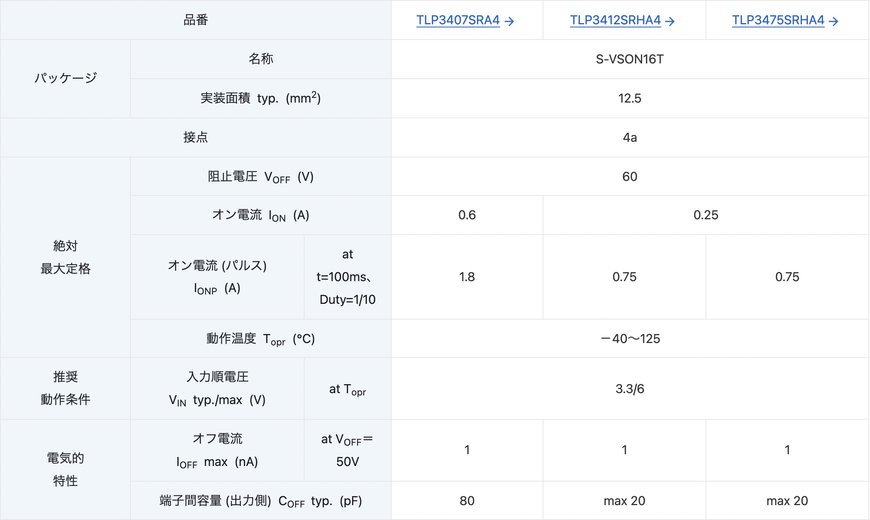Click the arrow icon beside TLP3412SRHA4
Viewport: 870px width, 520px height.
tap(670, 21)
